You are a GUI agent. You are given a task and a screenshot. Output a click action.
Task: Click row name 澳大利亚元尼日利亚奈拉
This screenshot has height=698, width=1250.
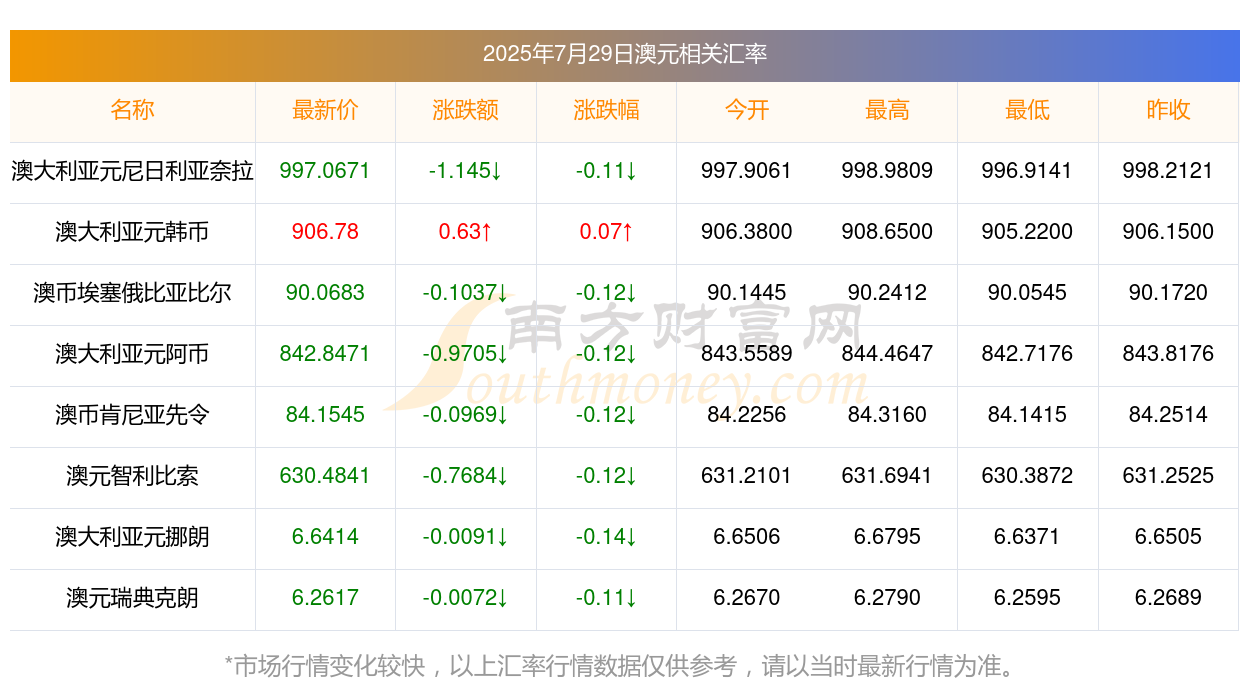[133, 171]
